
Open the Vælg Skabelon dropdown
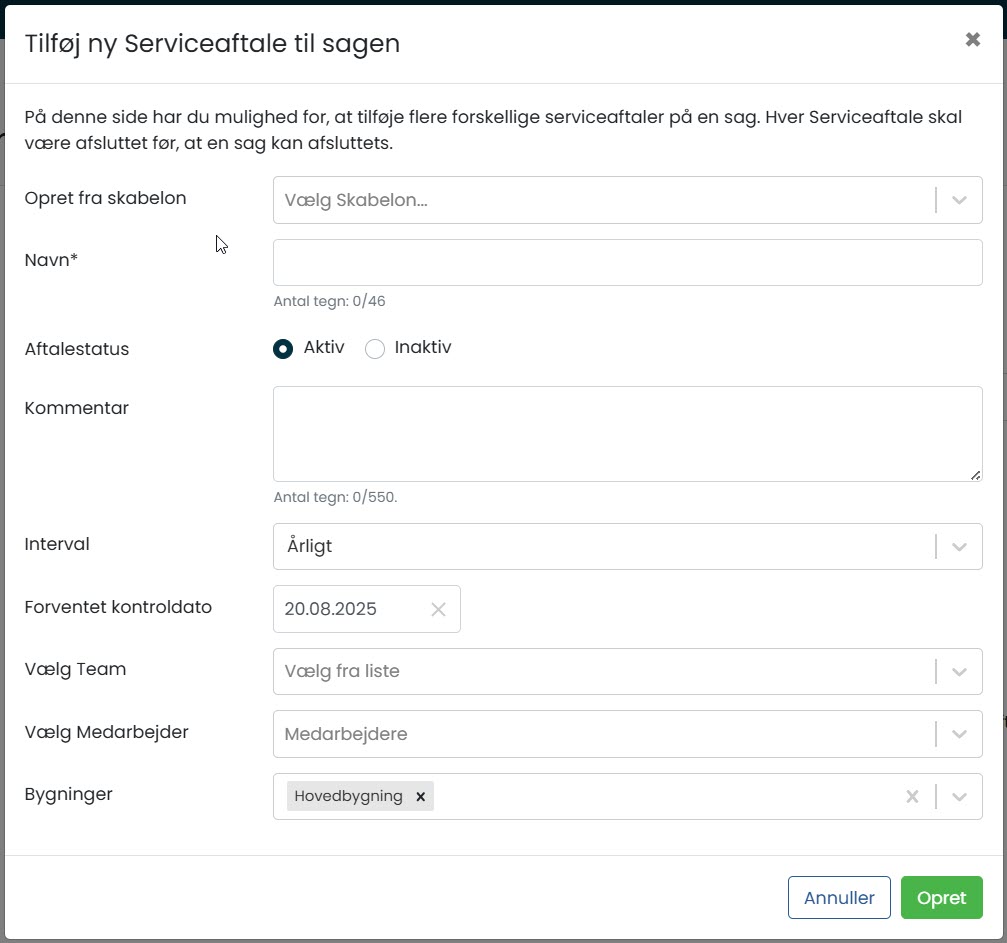coord(600,200)
